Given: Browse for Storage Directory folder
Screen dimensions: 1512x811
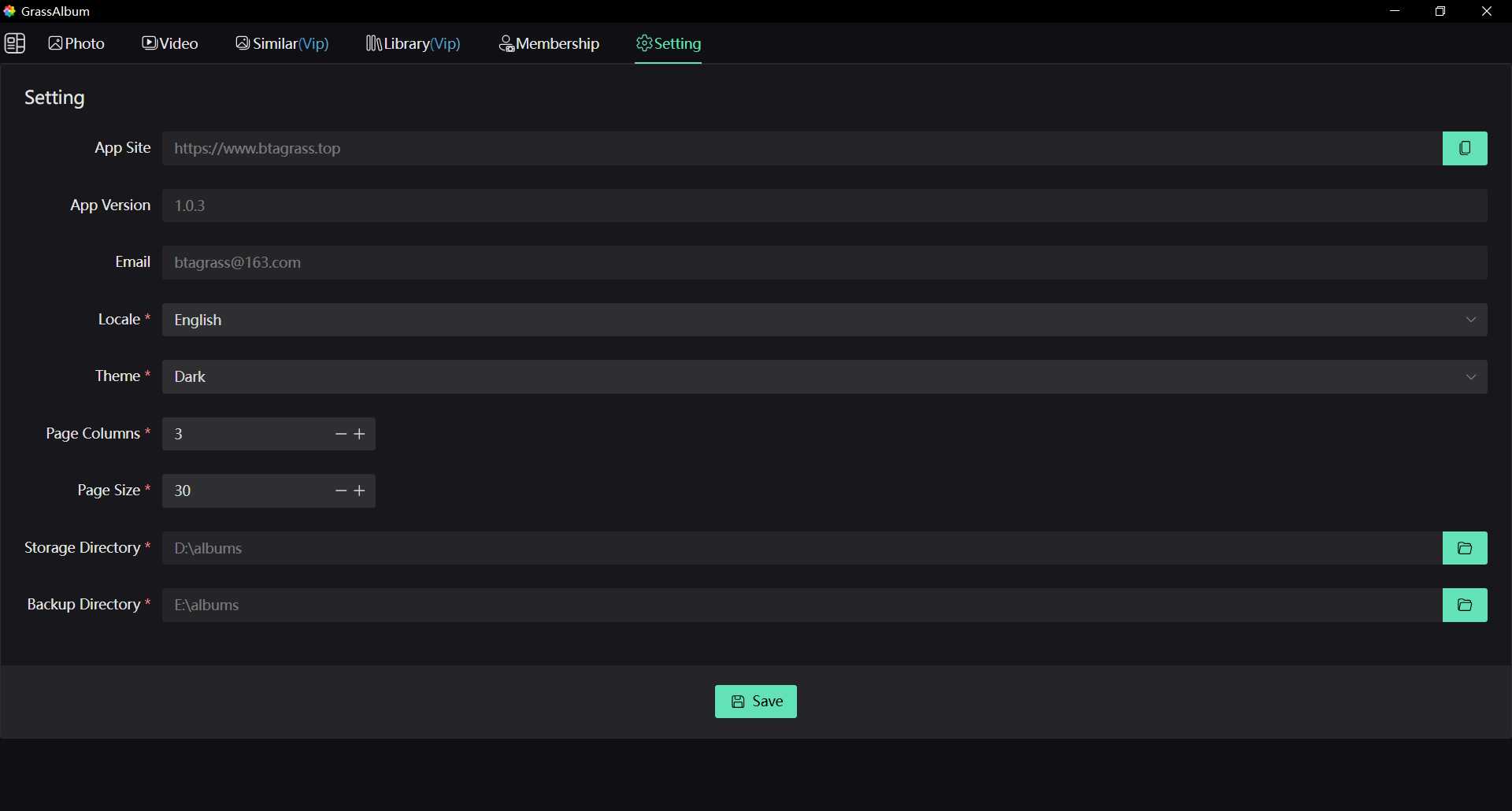Looking at the screenshot, I should click(x=1466, y=548).
